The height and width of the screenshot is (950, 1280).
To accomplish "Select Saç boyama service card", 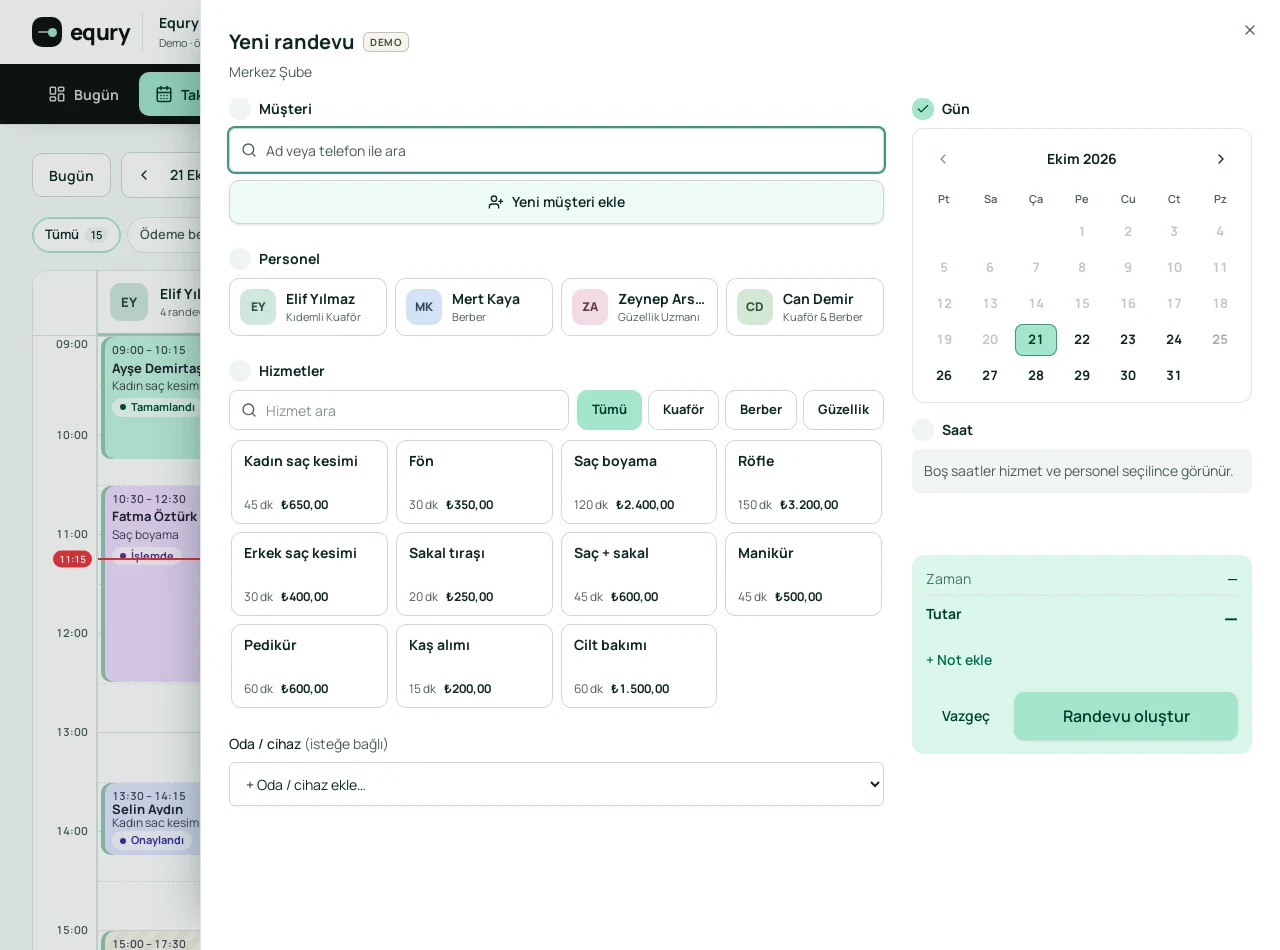I will pyautogui.click(x=639, y=482).
